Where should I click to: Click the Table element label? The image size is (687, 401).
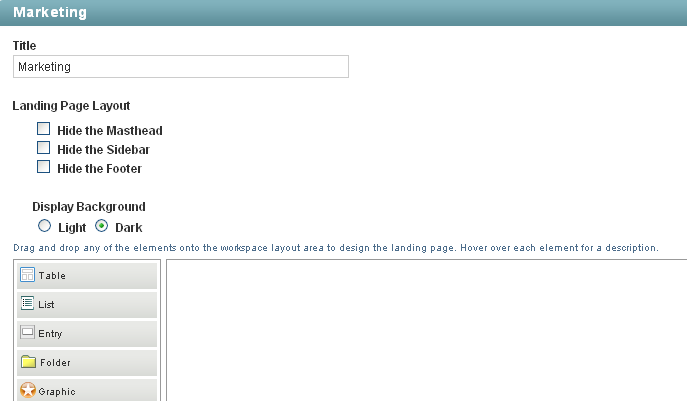click(52, 276)
